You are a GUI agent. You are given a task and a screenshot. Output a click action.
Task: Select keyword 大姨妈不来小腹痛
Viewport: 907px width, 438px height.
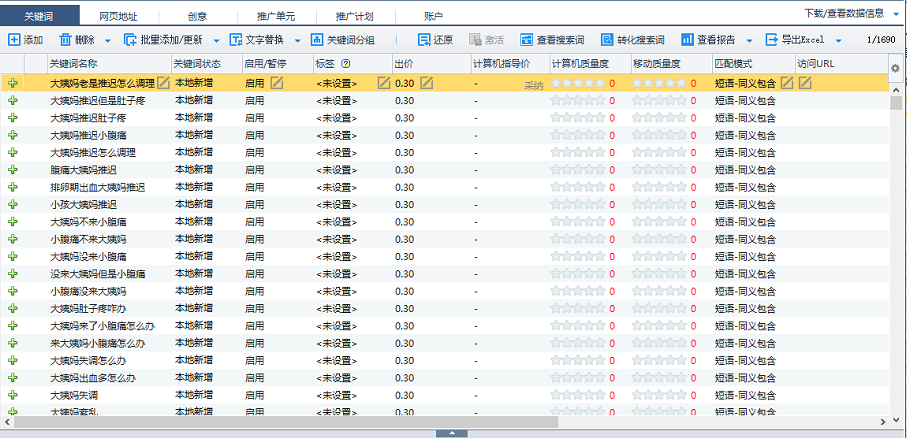[x=88, y=222]
